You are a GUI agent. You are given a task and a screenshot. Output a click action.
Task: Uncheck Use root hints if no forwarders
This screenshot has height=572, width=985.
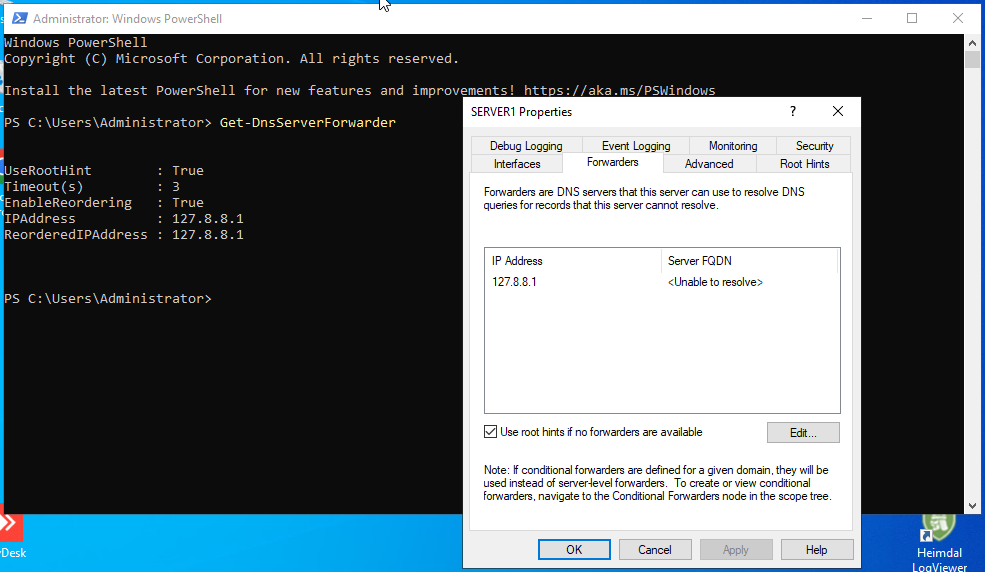point(491,432)
